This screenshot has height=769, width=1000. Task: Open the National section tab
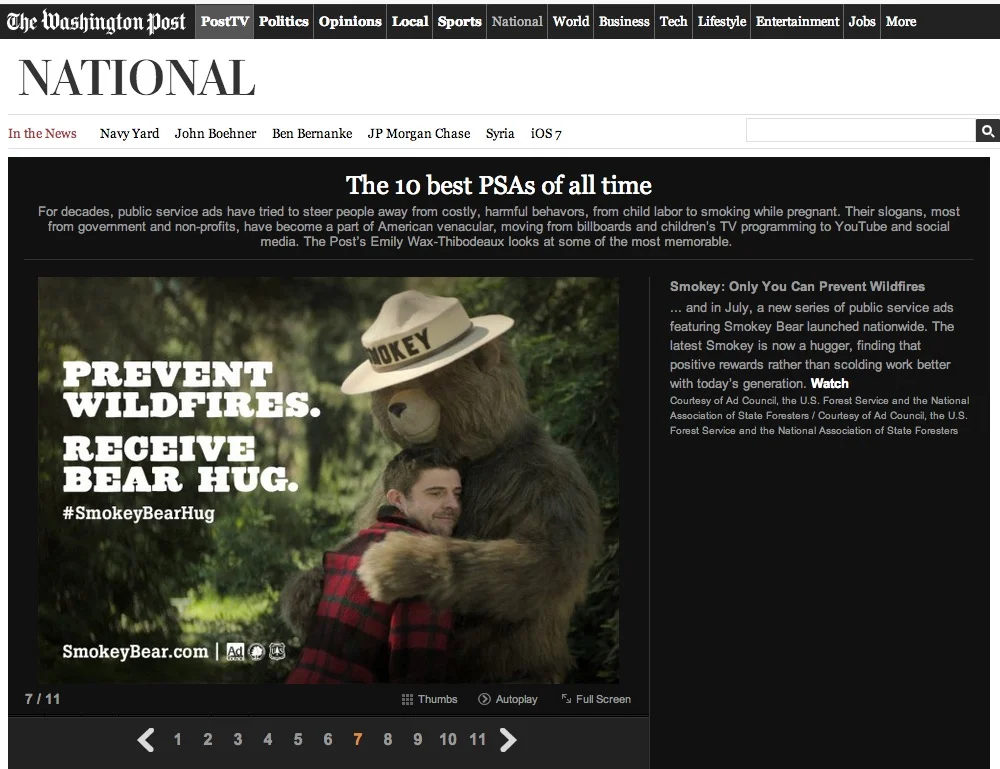tap(517, 21)
